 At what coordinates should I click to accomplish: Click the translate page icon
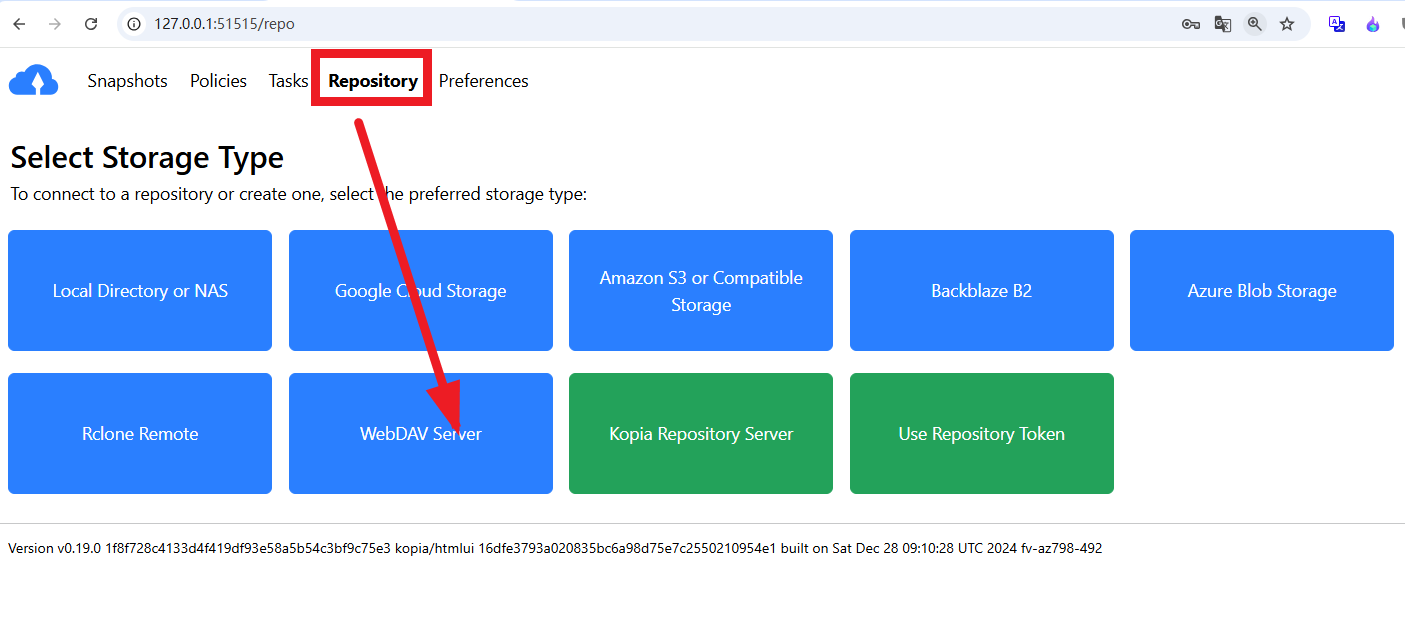[x=1222, y=24]
